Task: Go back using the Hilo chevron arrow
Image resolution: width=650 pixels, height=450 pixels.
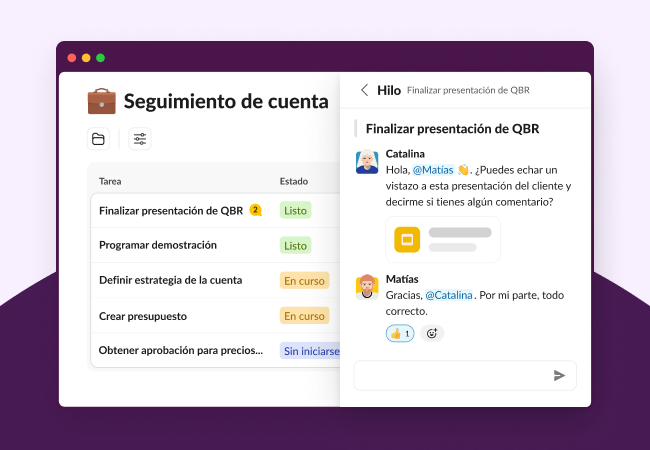Action: pyautogui.click(x=364, y=90)
